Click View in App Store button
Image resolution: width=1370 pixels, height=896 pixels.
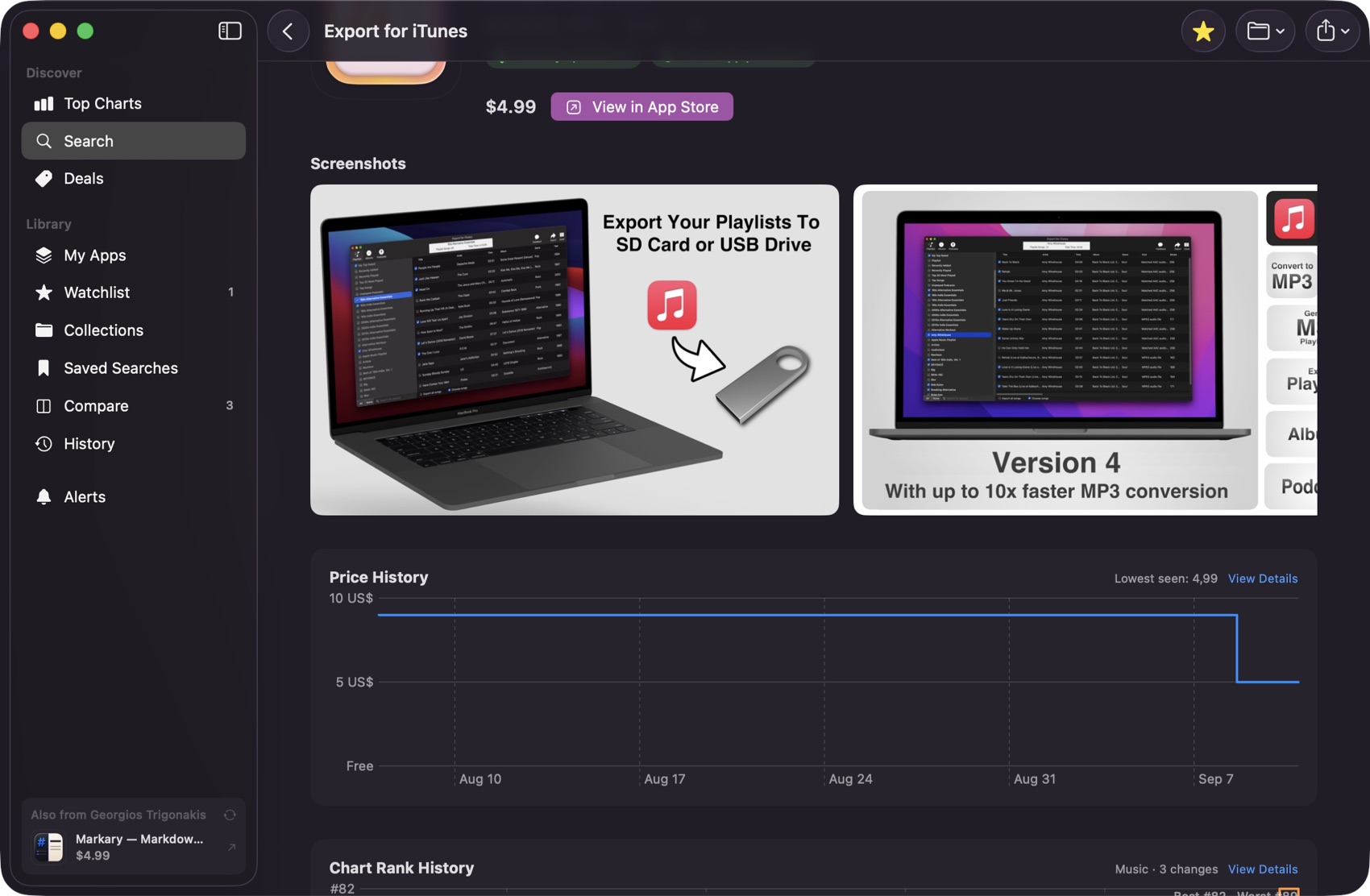click(x=641, y=107)
